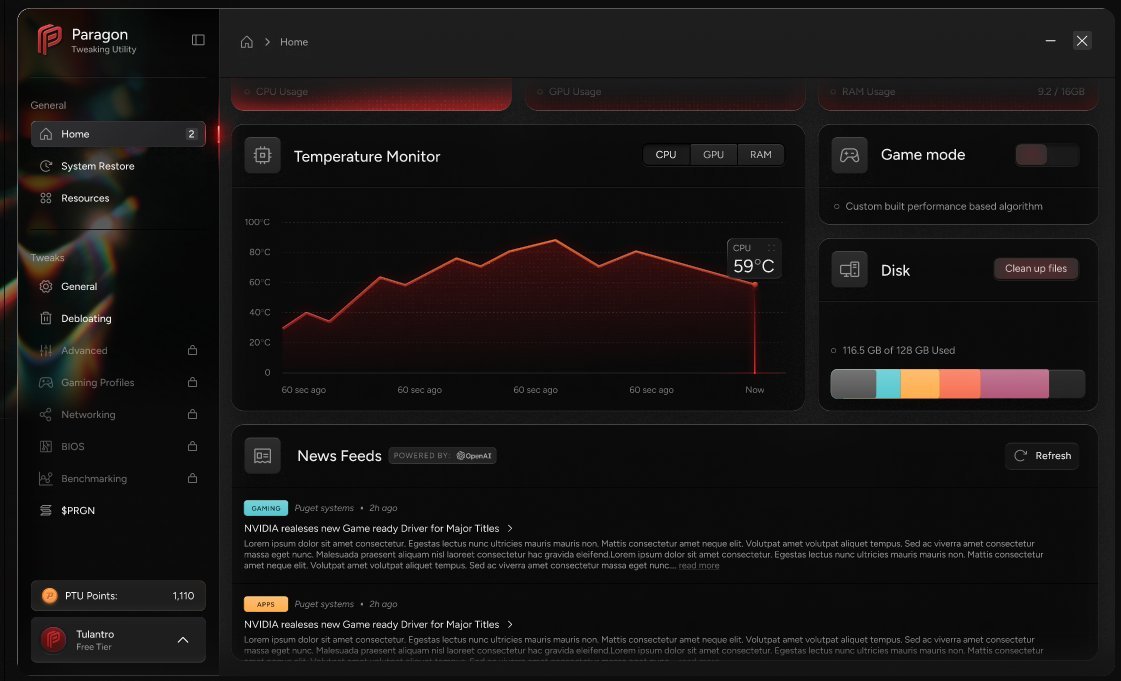
Task: Switch temperature monitor to GPU tab
Action: coord(713,155)
